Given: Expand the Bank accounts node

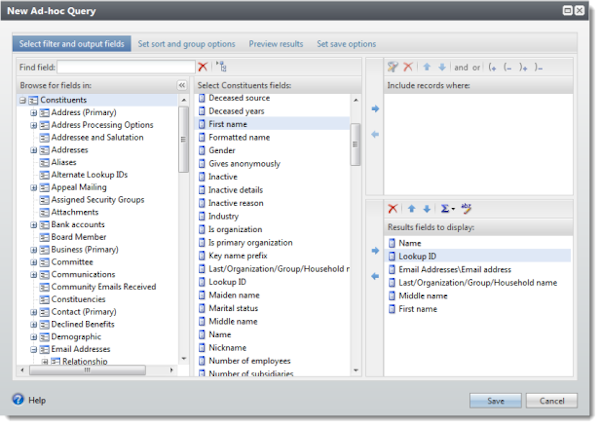Looking at the screenshot, I should coord(34,225).
